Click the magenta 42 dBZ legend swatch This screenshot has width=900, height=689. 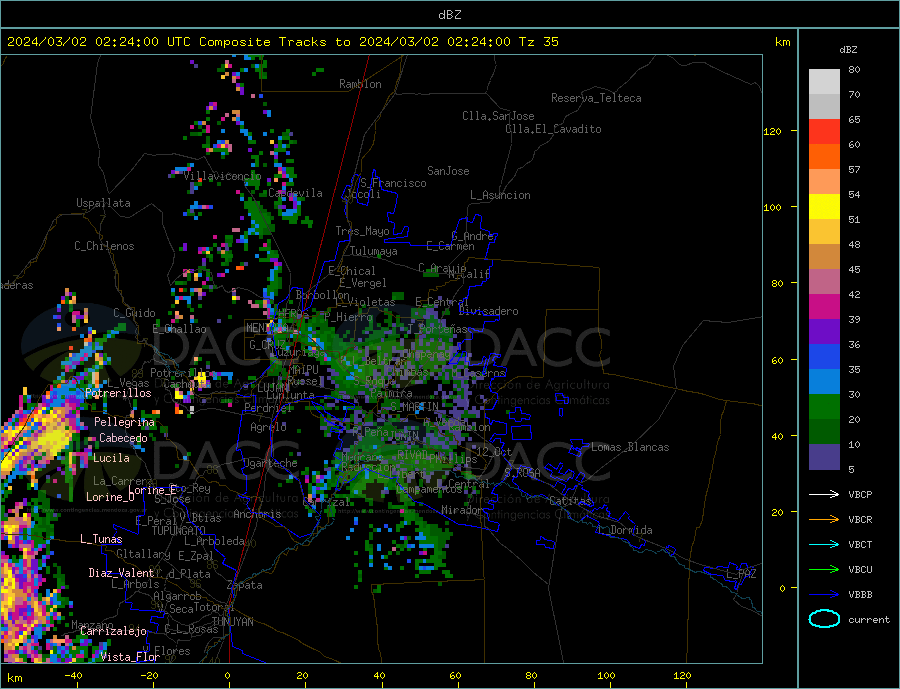tap(824, 307)
